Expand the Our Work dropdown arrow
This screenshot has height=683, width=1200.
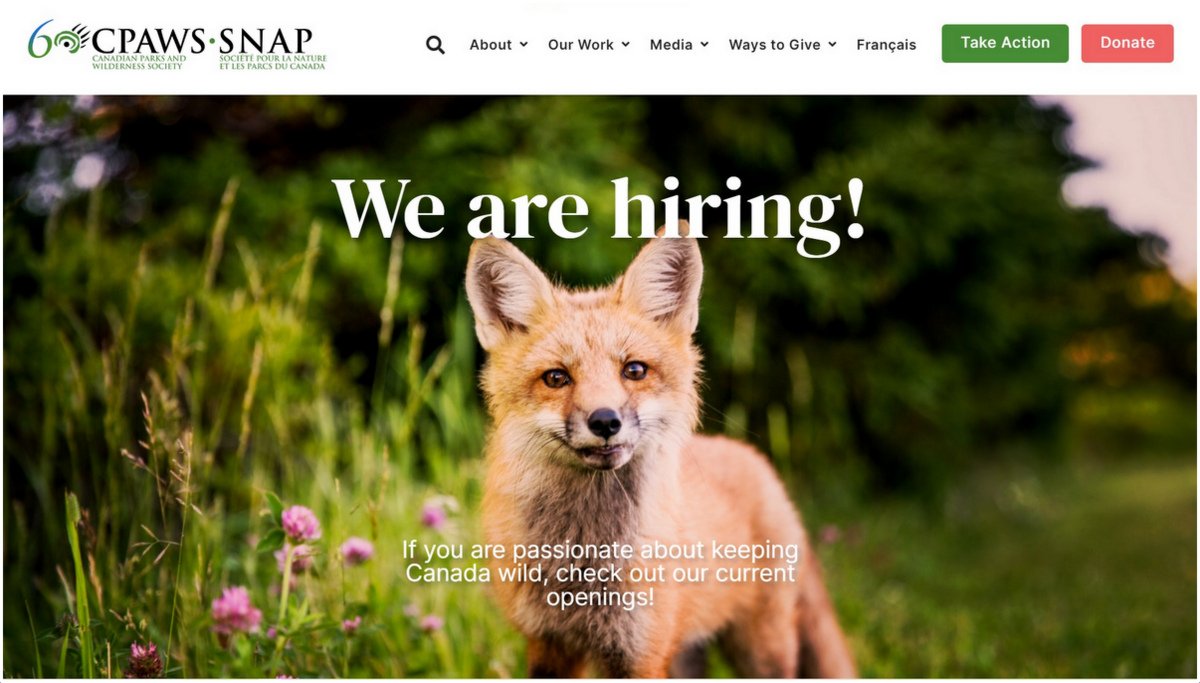[x=626, y=45]
